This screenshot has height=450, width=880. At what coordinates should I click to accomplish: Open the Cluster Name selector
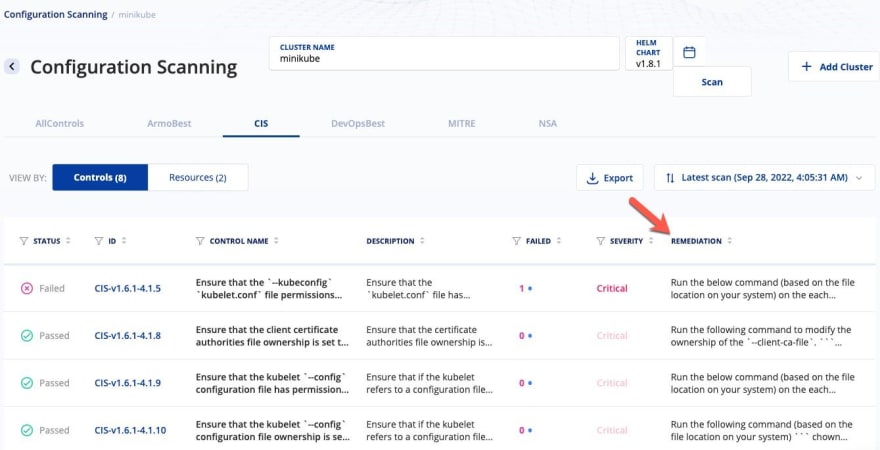(x=444, y=53)
